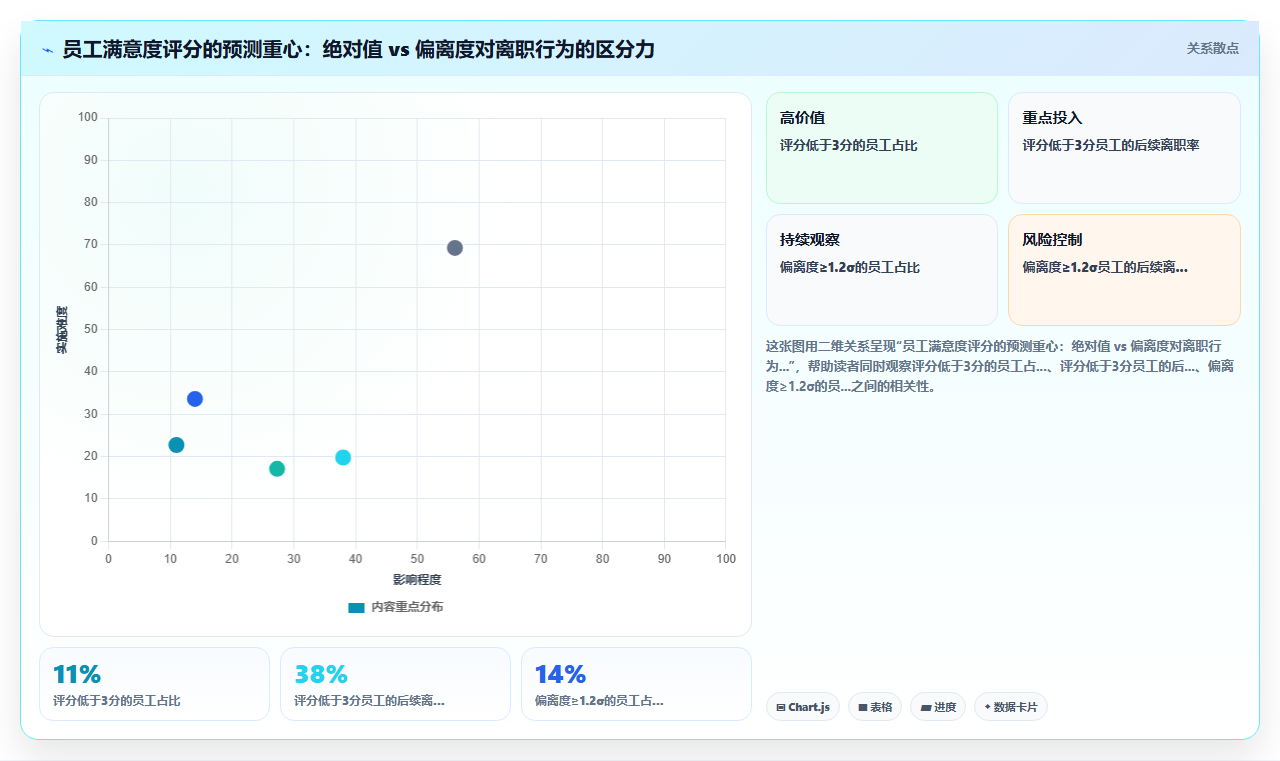This screenshot has height=761, width=1280.
Task: Click the icon in the Chart.js tag
Action: click(781, 707)
